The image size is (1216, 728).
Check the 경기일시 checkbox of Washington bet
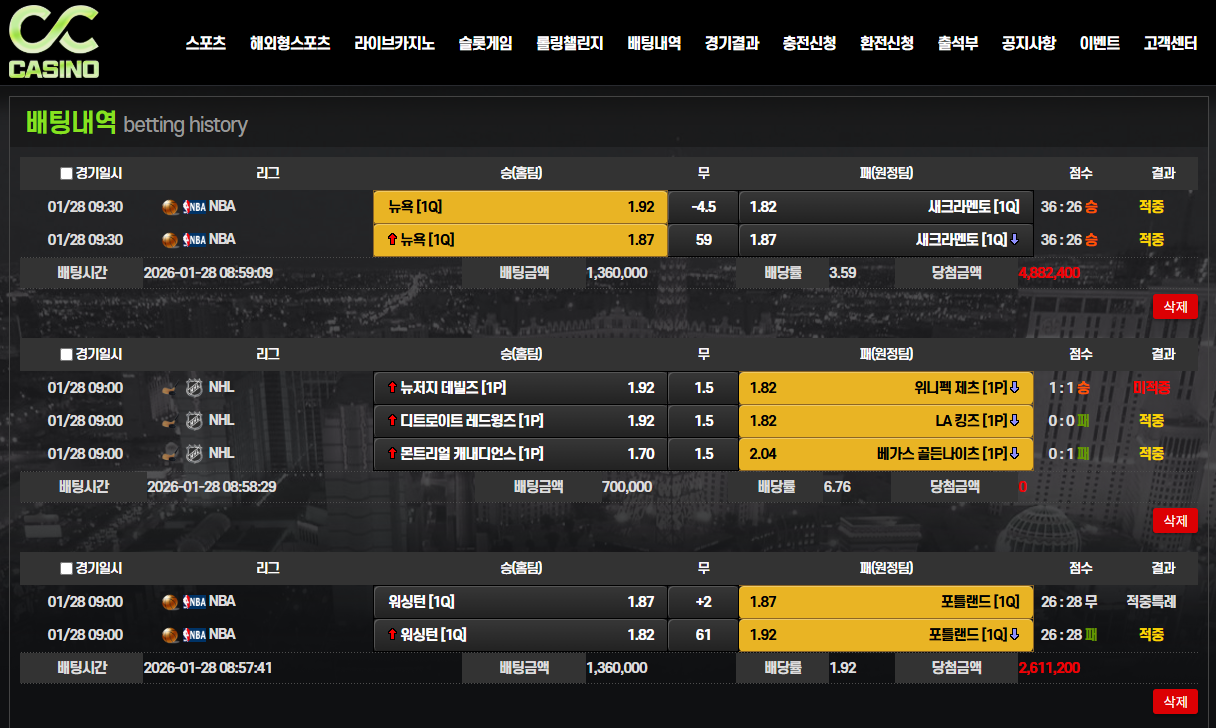point(66,568)
